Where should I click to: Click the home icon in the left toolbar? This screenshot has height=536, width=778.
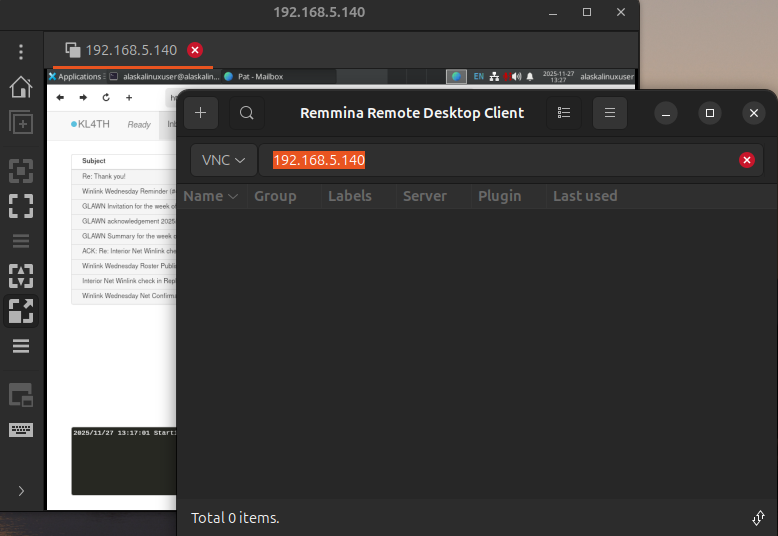[x=21, y=87]
